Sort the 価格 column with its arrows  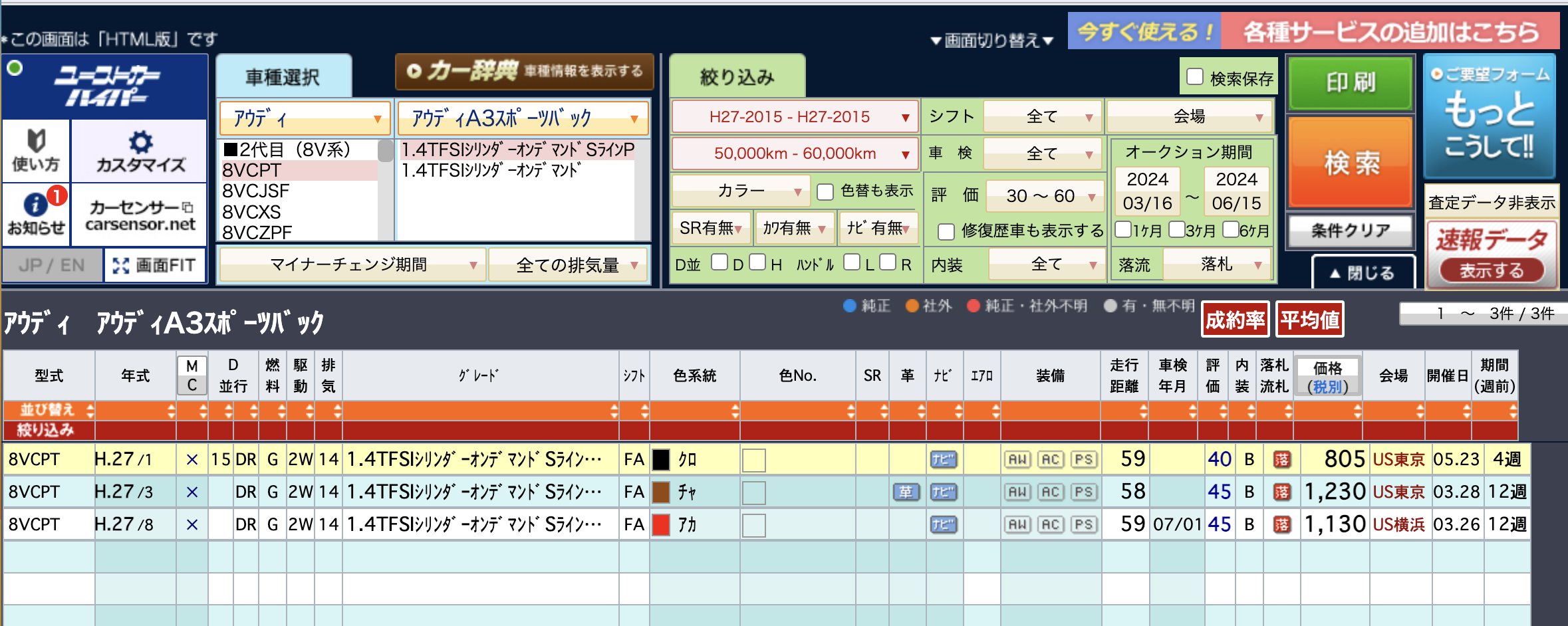tap(1357, 410)
